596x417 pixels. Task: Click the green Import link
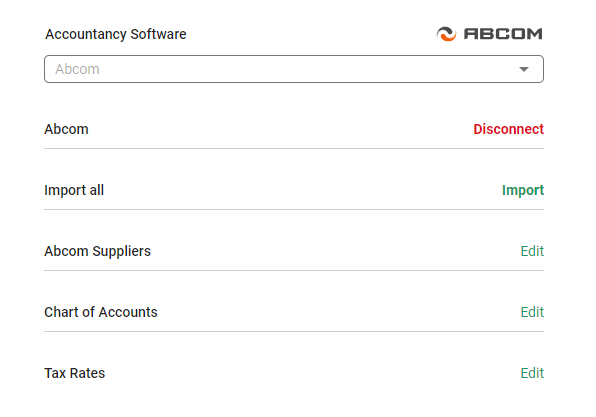(x=523, y=190)
